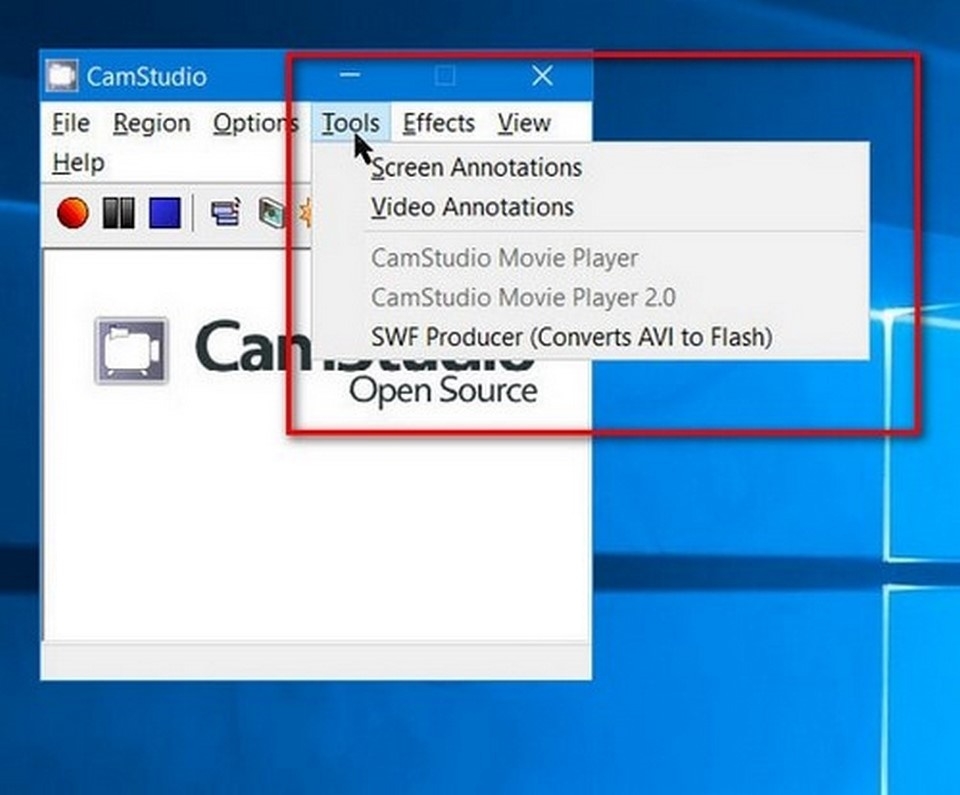Choose Screen Annotations from Tools menu

[591, 167]
